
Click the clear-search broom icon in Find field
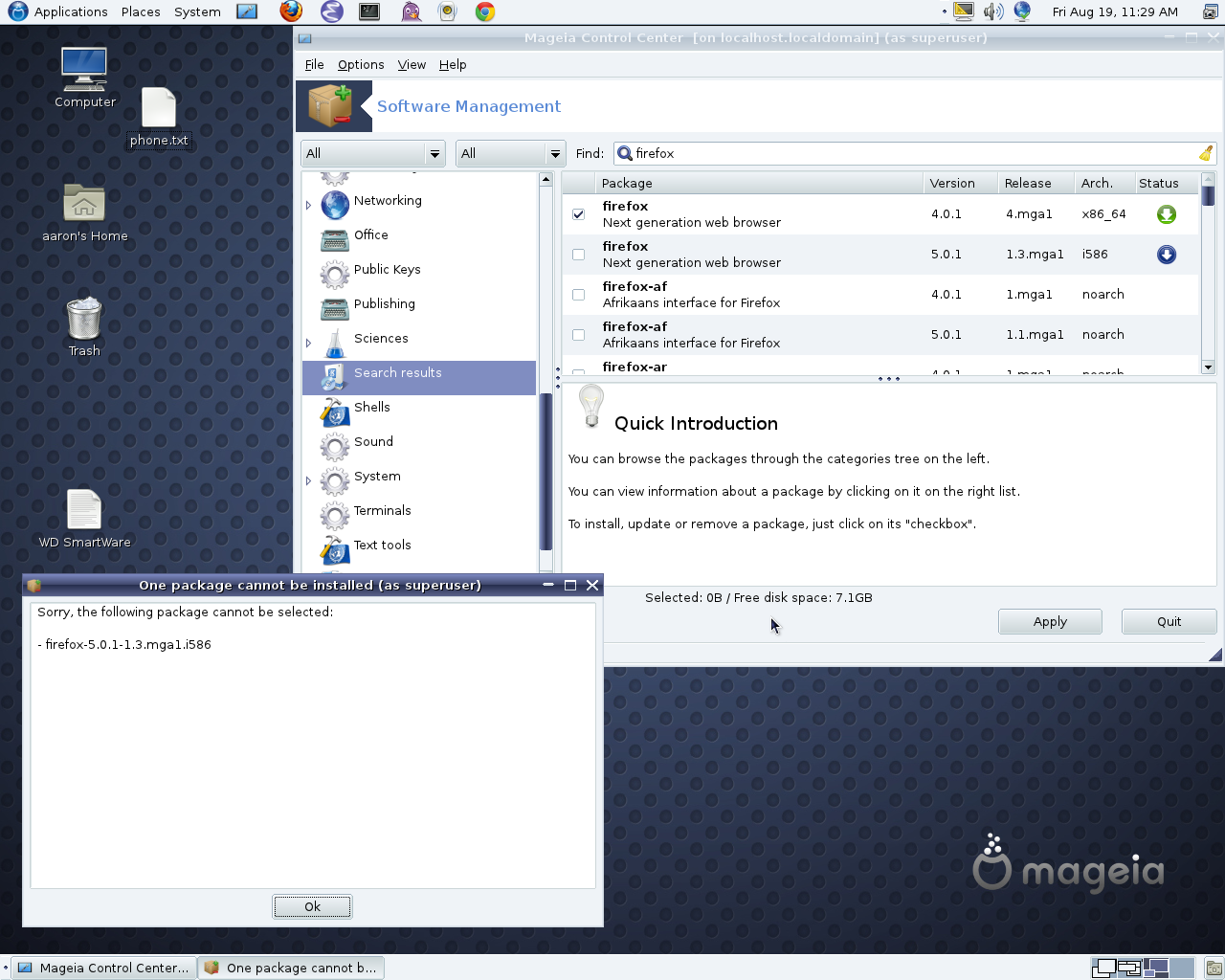(1206, 153)
